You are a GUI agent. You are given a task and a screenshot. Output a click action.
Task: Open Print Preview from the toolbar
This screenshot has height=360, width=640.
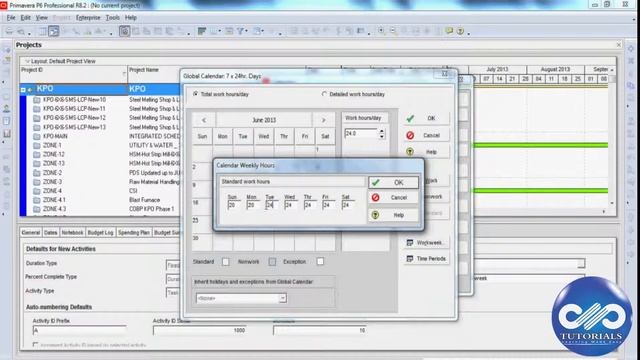pyautogui.click(x=21, y=31)
